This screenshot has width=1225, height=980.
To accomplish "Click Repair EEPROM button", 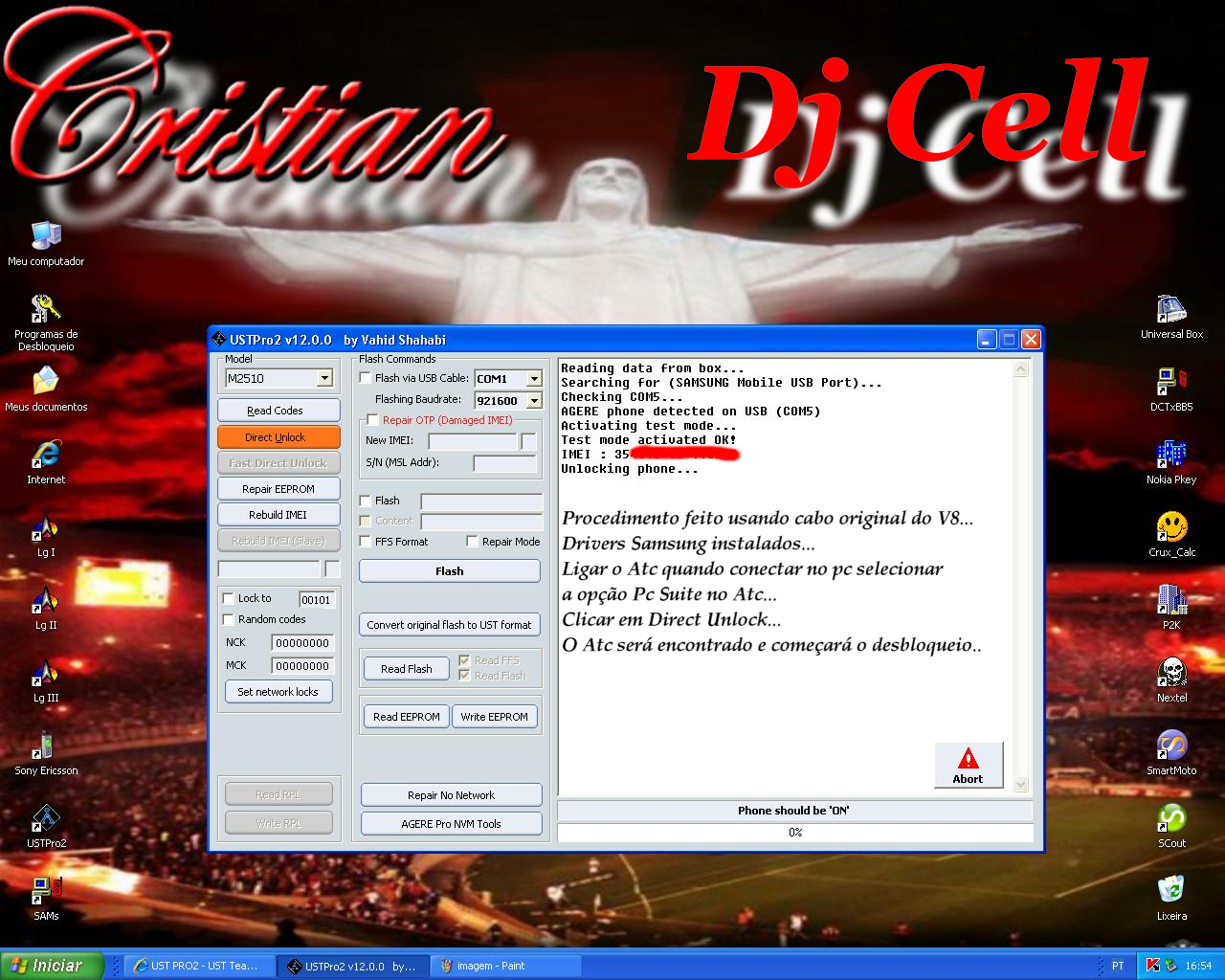I will pyautogui.click(x=278, y=489).
